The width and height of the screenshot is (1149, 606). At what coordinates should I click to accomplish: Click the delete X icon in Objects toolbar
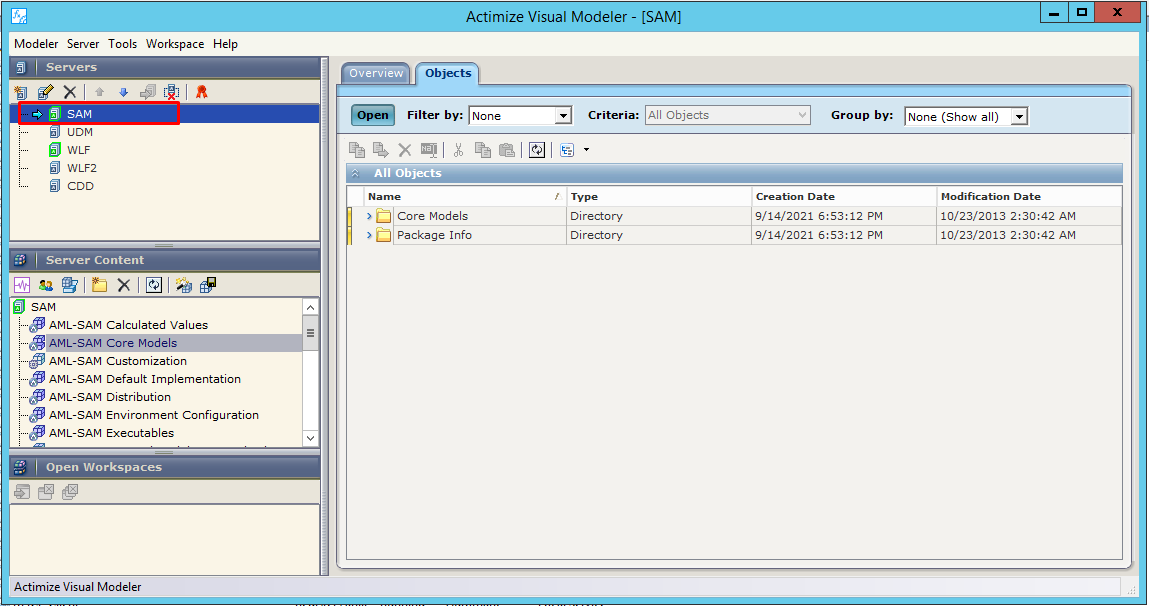404,150
